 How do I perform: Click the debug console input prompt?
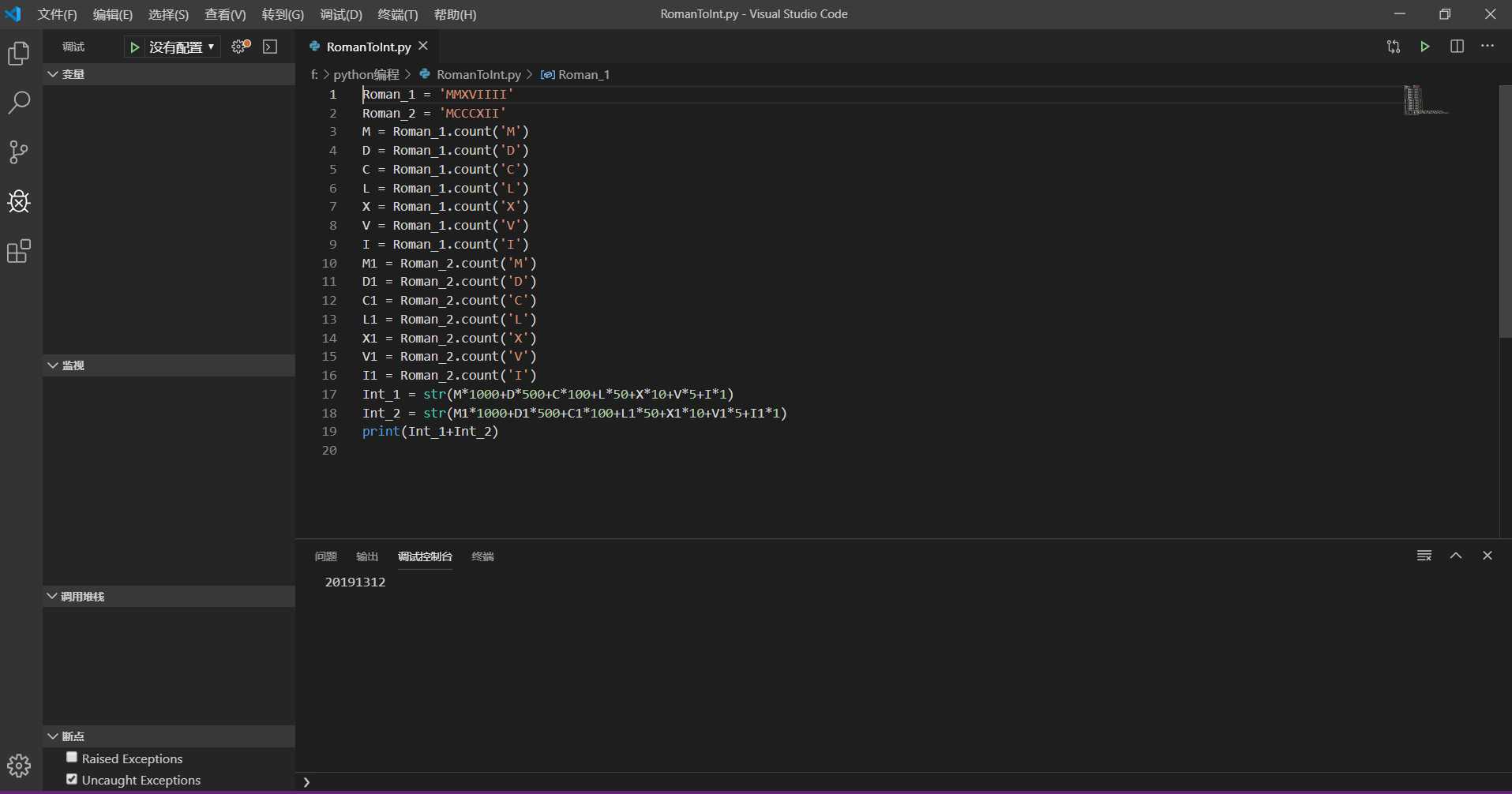pyautogui.click(x=904, y=782)
